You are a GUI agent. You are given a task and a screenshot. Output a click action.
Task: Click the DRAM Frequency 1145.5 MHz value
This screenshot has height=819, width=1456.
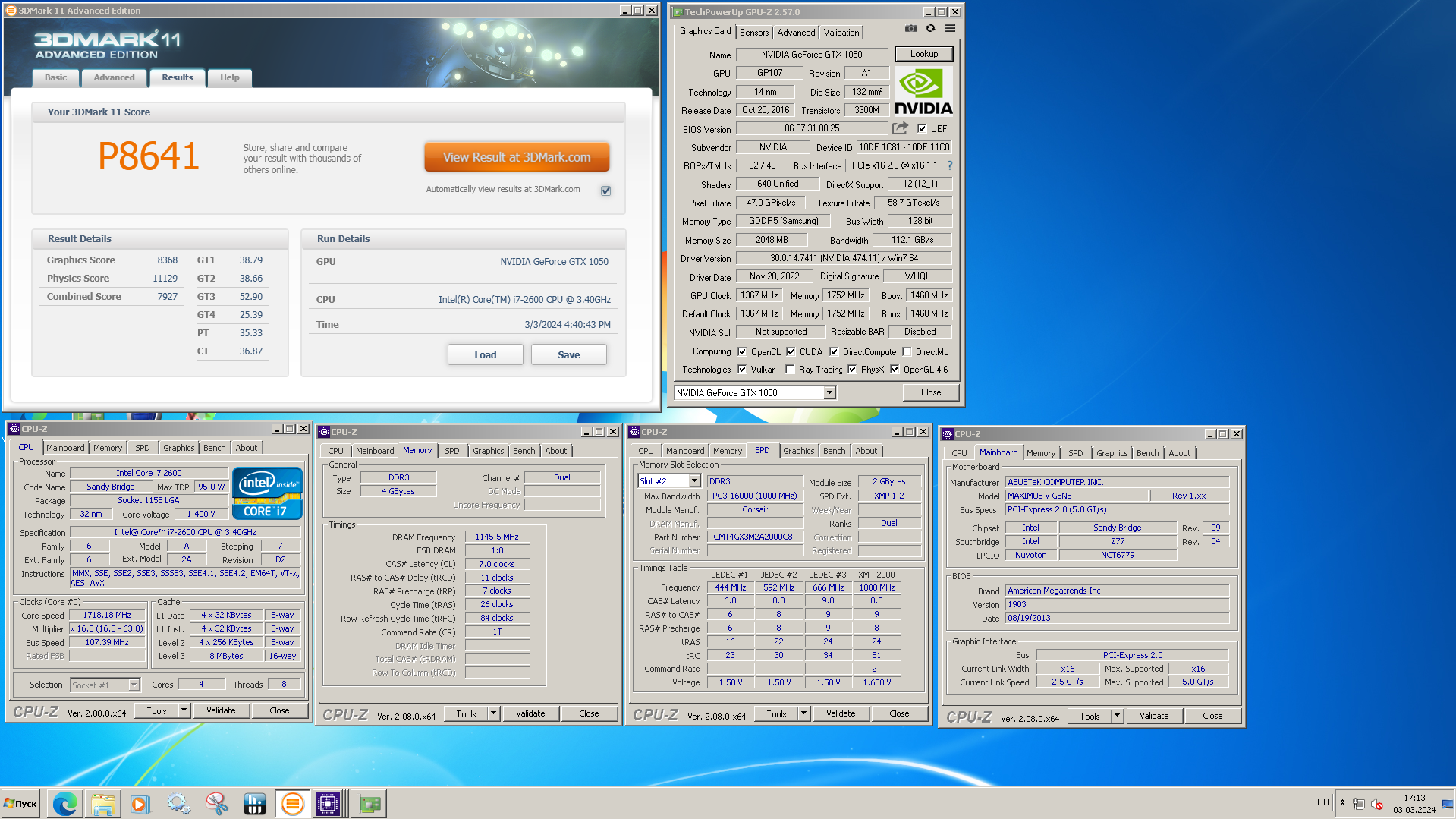497,537
